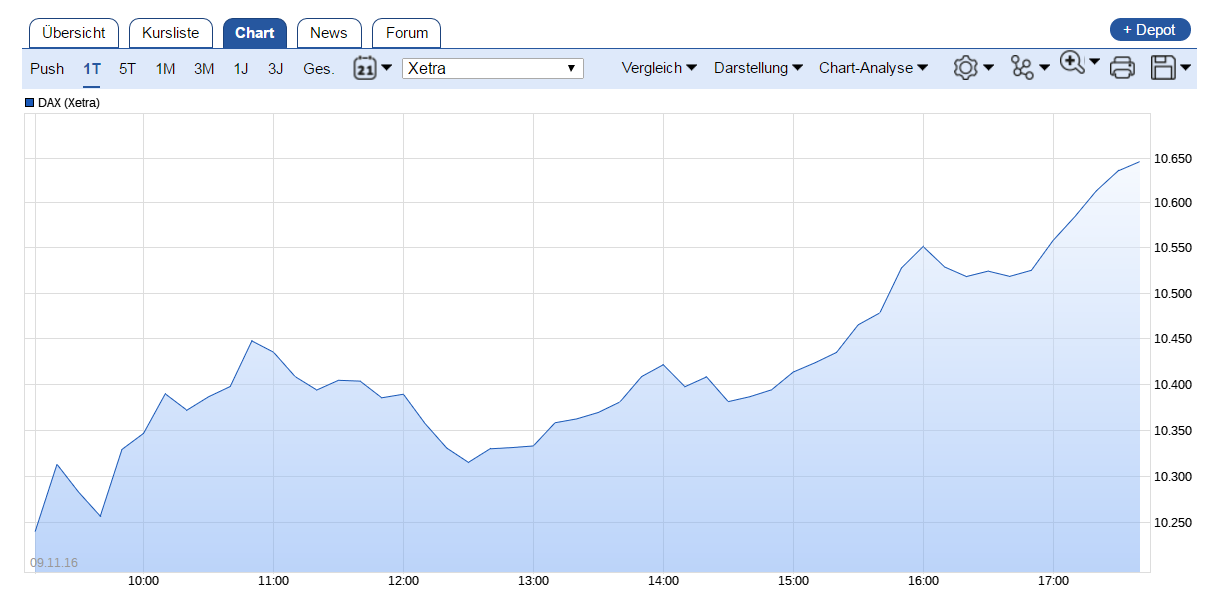Expand the Vergleich dropdown
Image resolution: width=1208 pixels, height=593 pixels.
(x=659, y=68)
